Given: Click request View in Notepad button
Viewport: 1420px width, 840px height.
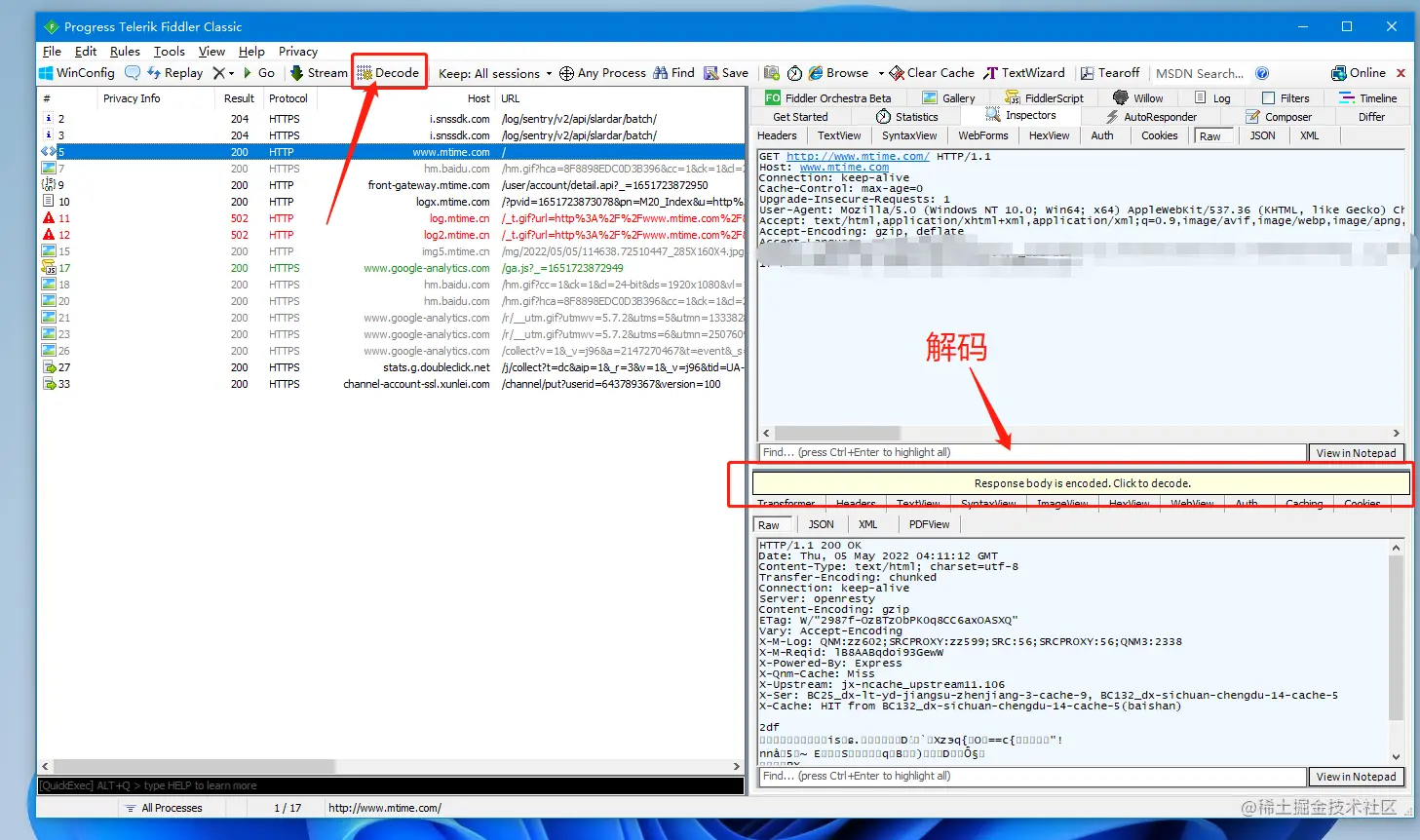Looking at the screenshot, I should (1356, 453).
